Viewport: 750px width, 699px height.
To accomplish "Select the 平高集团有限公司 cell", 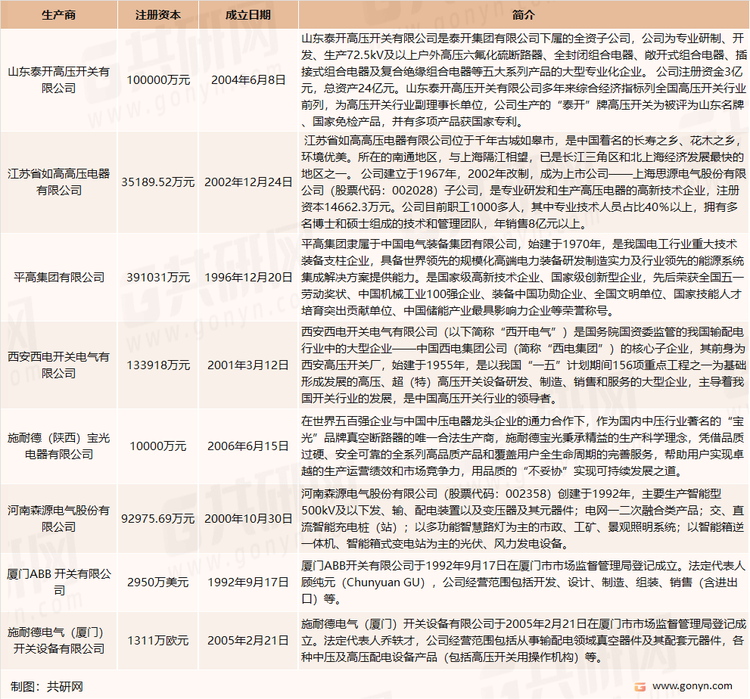I will pyautogui.click(x=58, y=277).
